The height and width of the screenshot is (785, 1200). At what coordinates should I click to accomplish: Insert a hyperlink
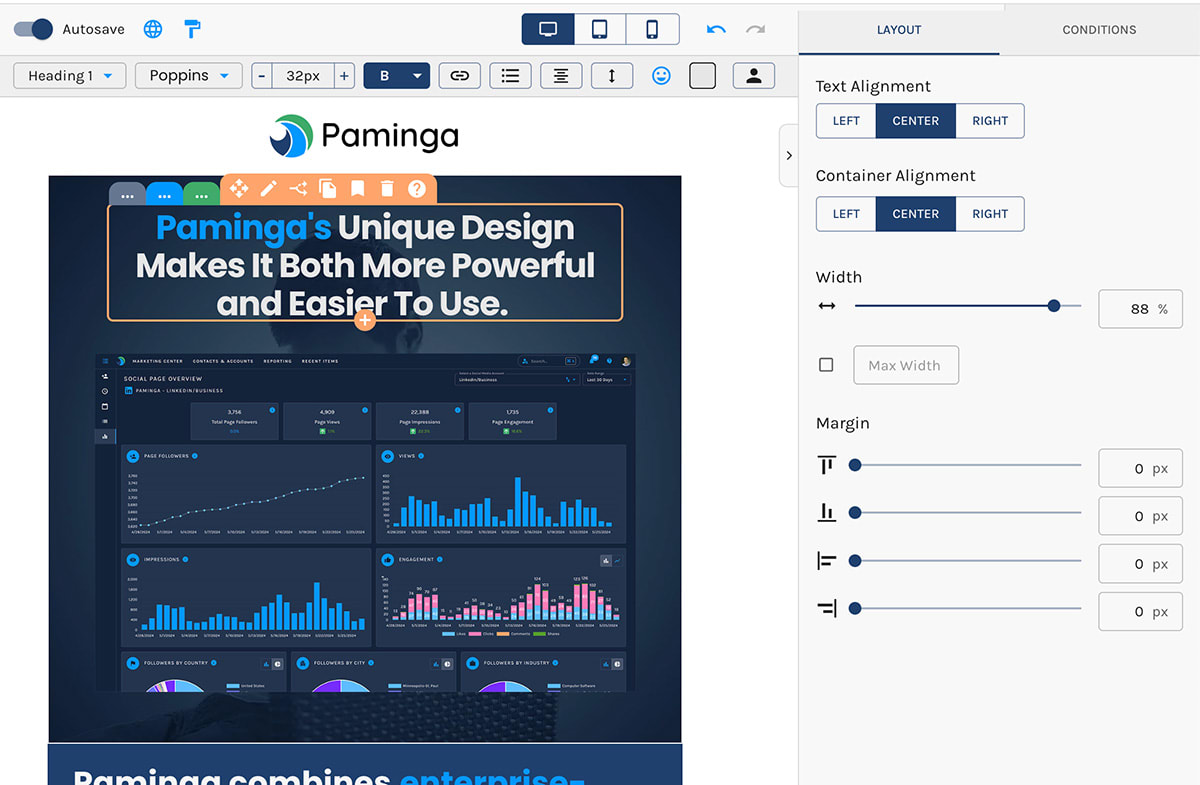tap(460, 76)
